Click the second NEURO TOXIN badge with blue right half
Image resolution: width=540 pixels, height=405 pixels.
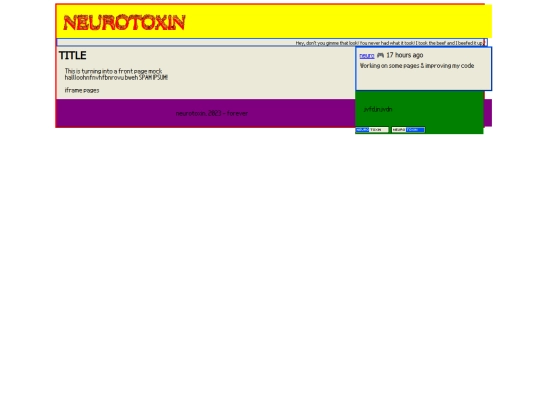click(408, 130)
